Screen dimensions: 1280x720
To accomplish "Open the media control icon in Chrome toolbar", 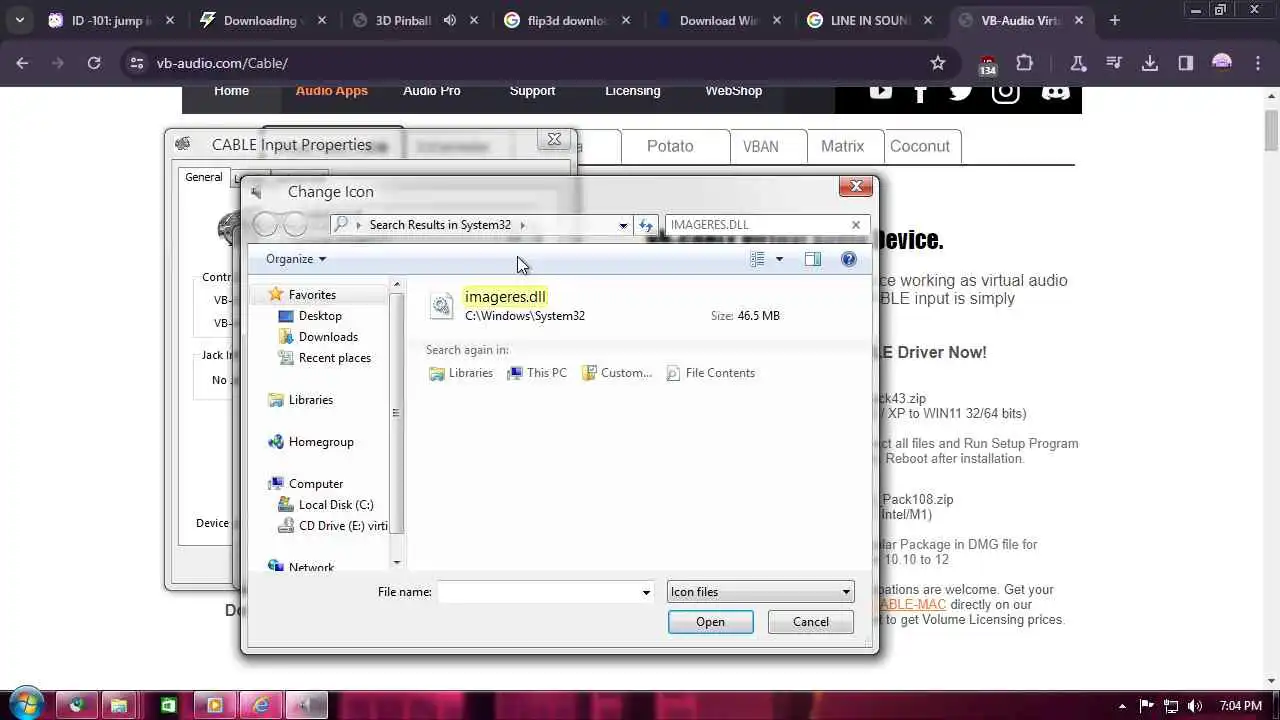I will point(1114,63).
